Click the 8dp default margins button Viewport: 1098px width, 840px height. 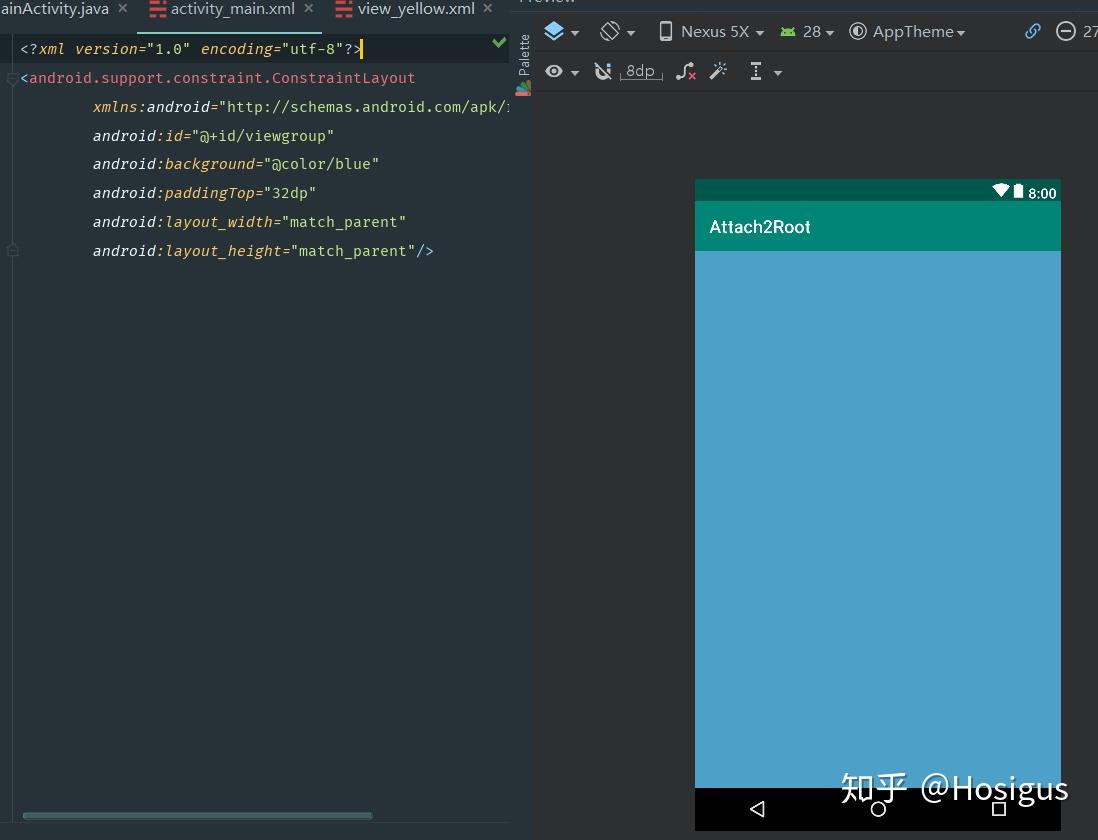coord(640,72)
